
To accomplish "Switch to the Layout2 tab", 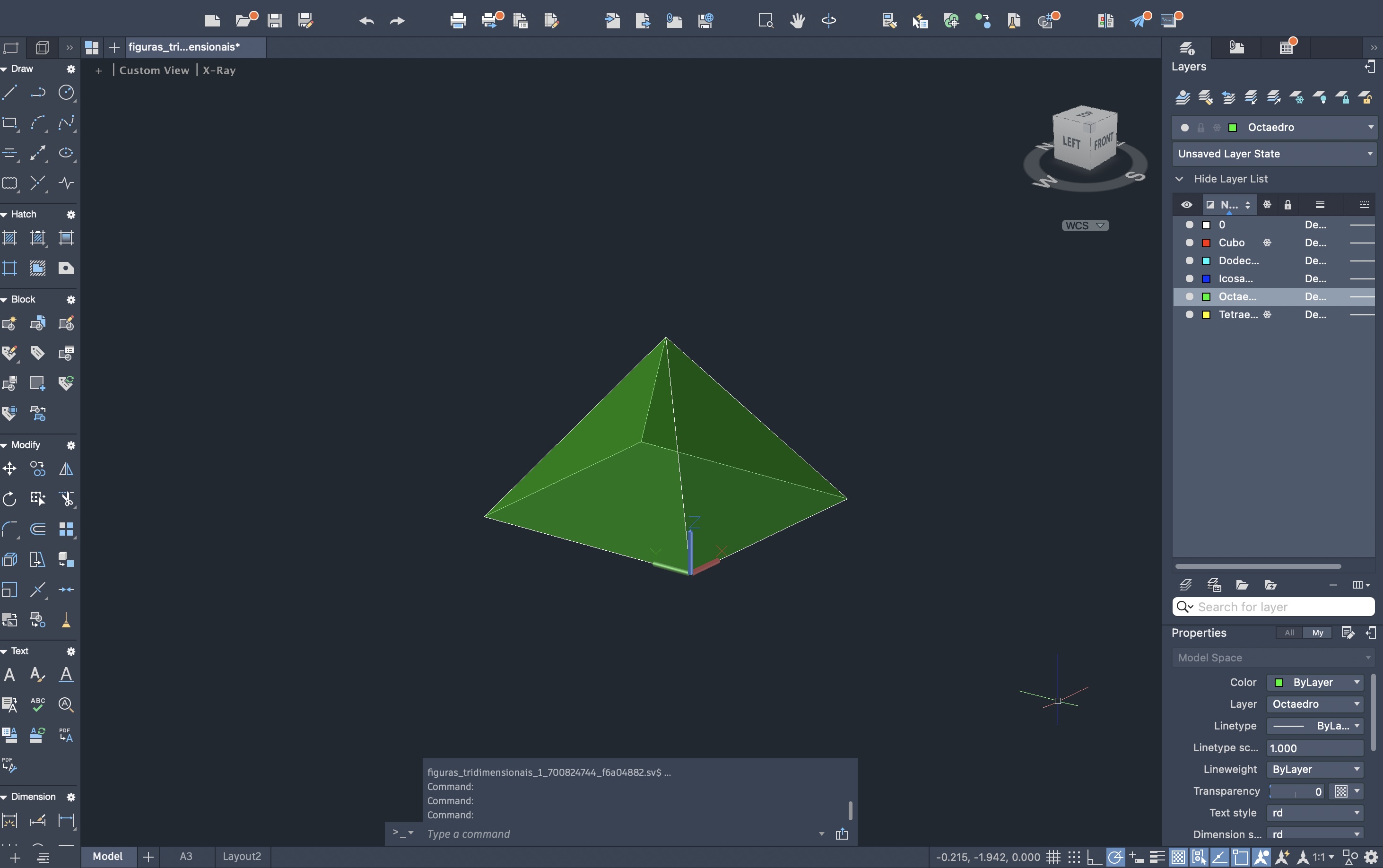I will pos(242,857).
